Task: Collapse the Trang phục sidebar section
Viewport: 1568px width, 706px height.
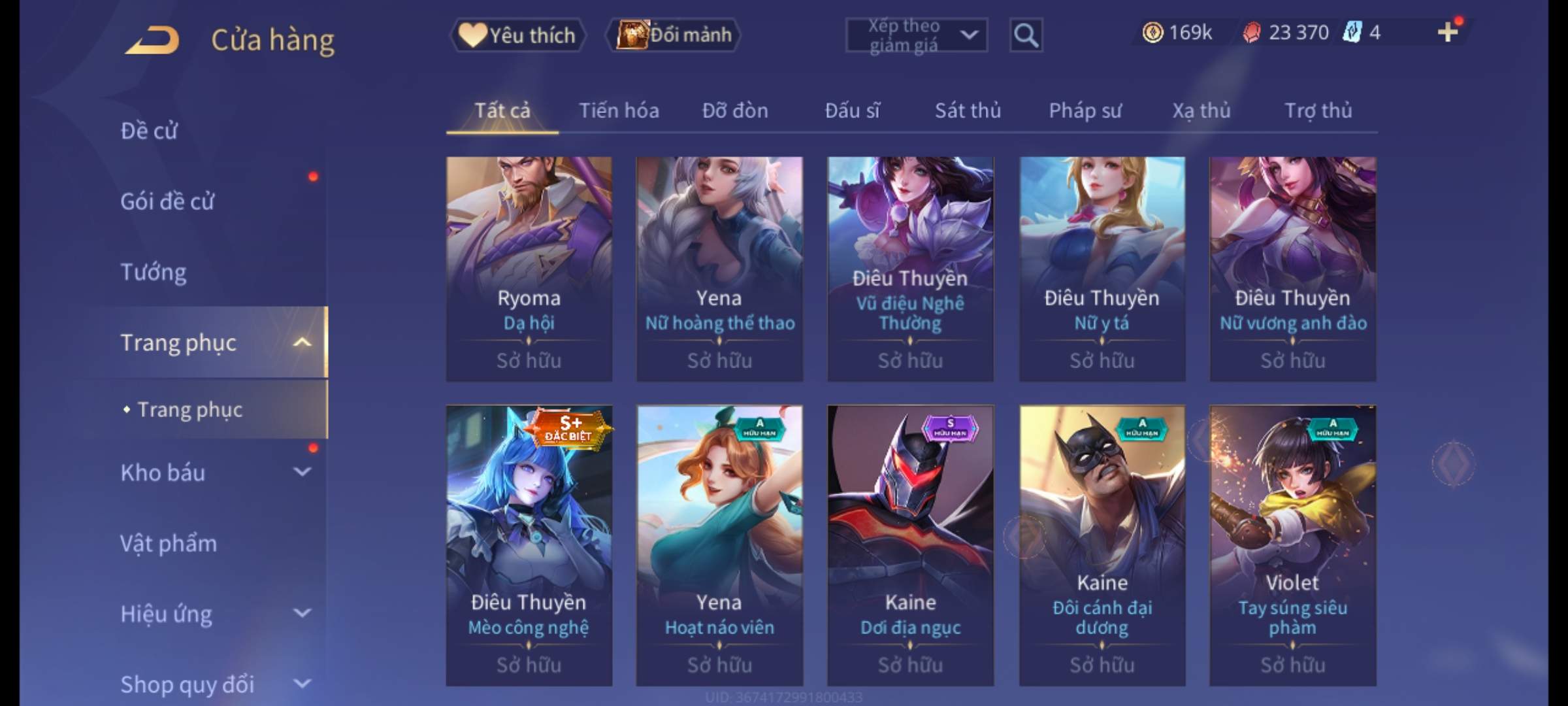Action: (302, 342)
